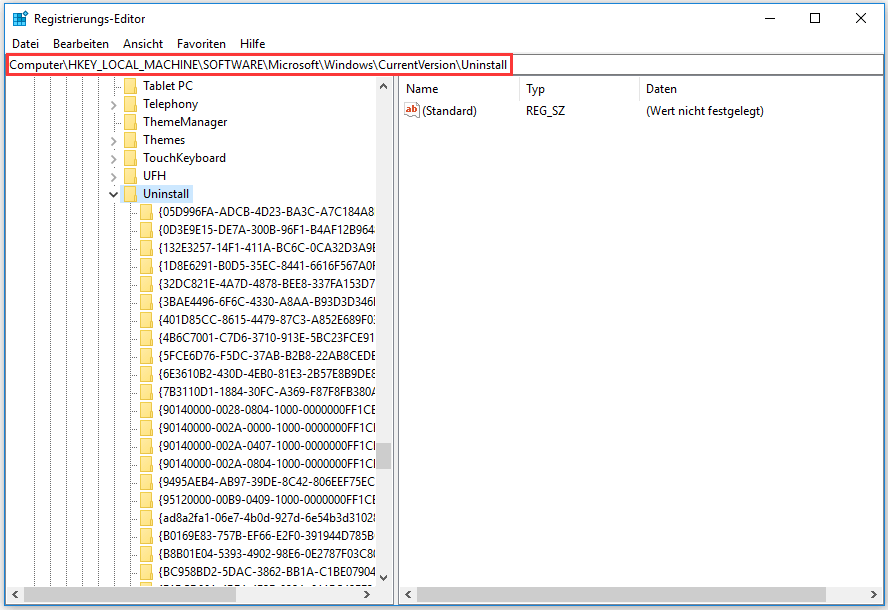Click folder icon of {5FCE6D76-F5DC key
This screenshot has width=888, height=610.
click(146, 356)
